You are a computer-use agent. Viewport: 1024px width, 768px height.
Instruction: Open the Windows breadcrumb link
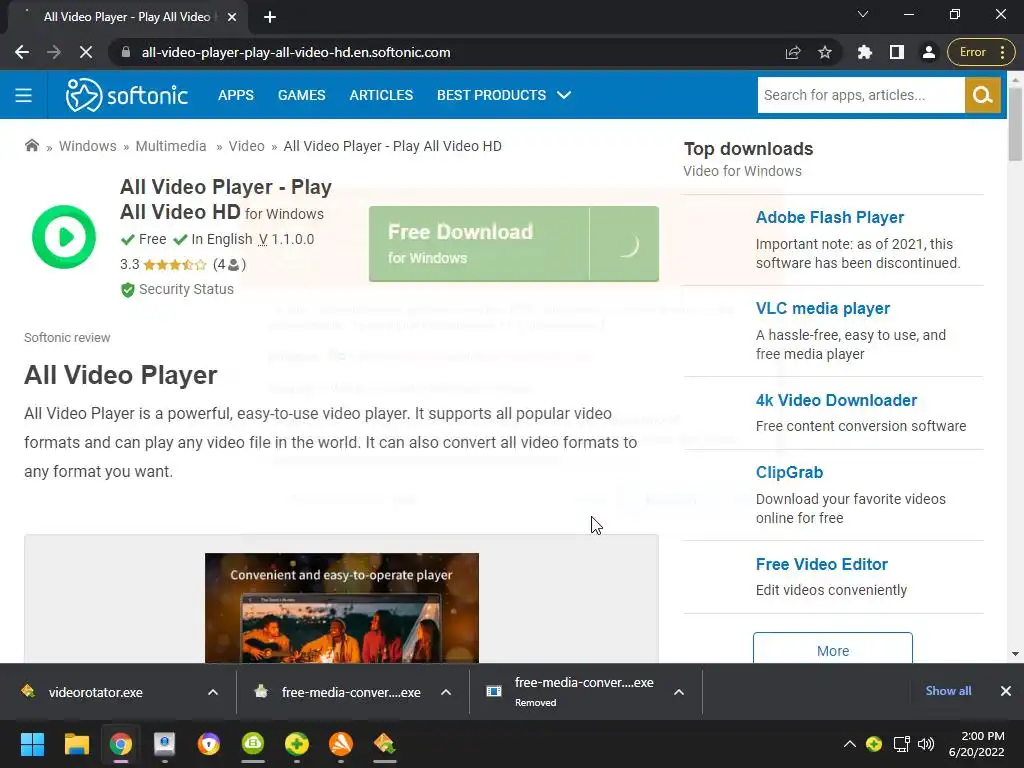pos(88,146)
